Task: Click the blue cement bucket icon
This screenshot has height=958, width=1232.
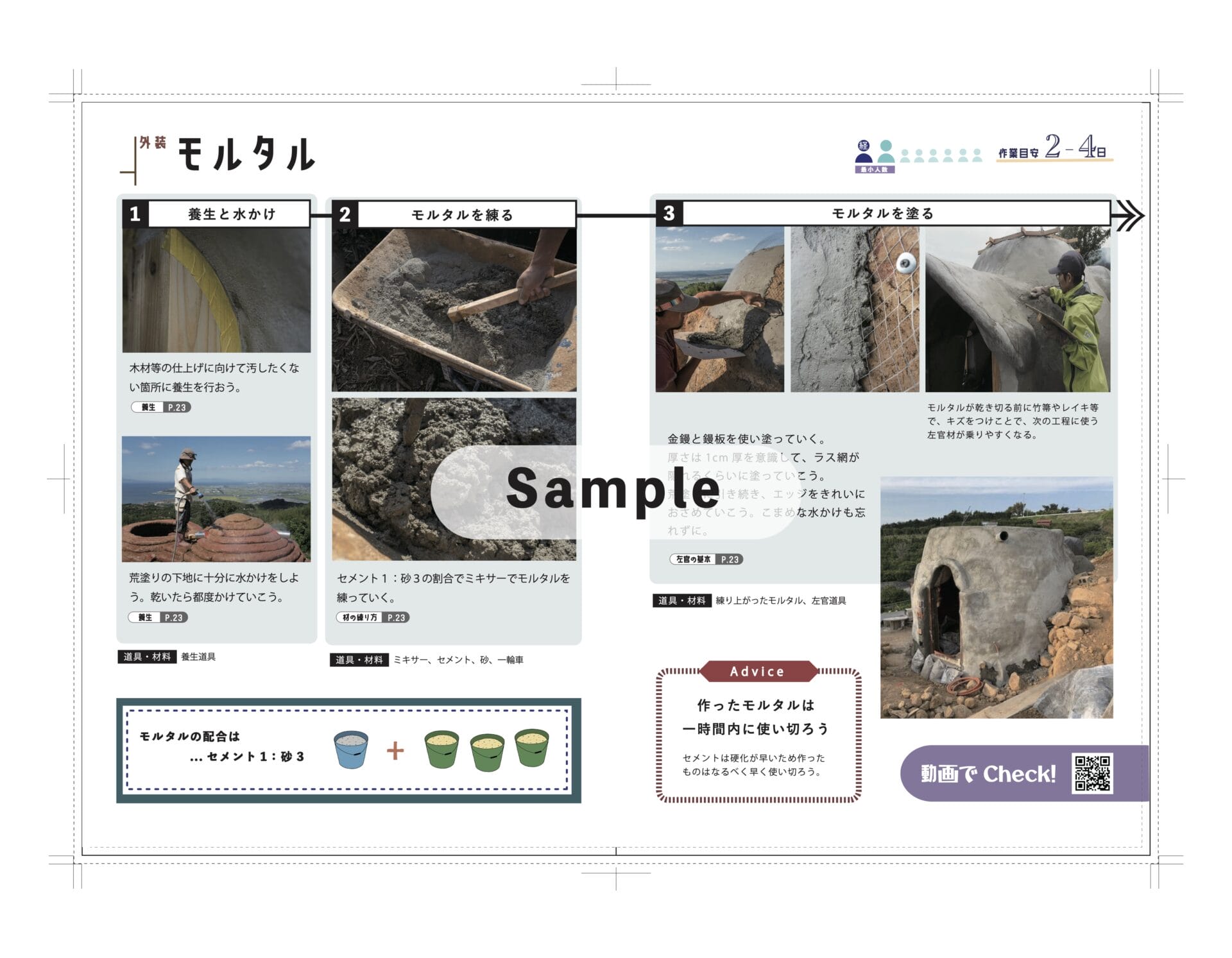Action: [351, 749]
